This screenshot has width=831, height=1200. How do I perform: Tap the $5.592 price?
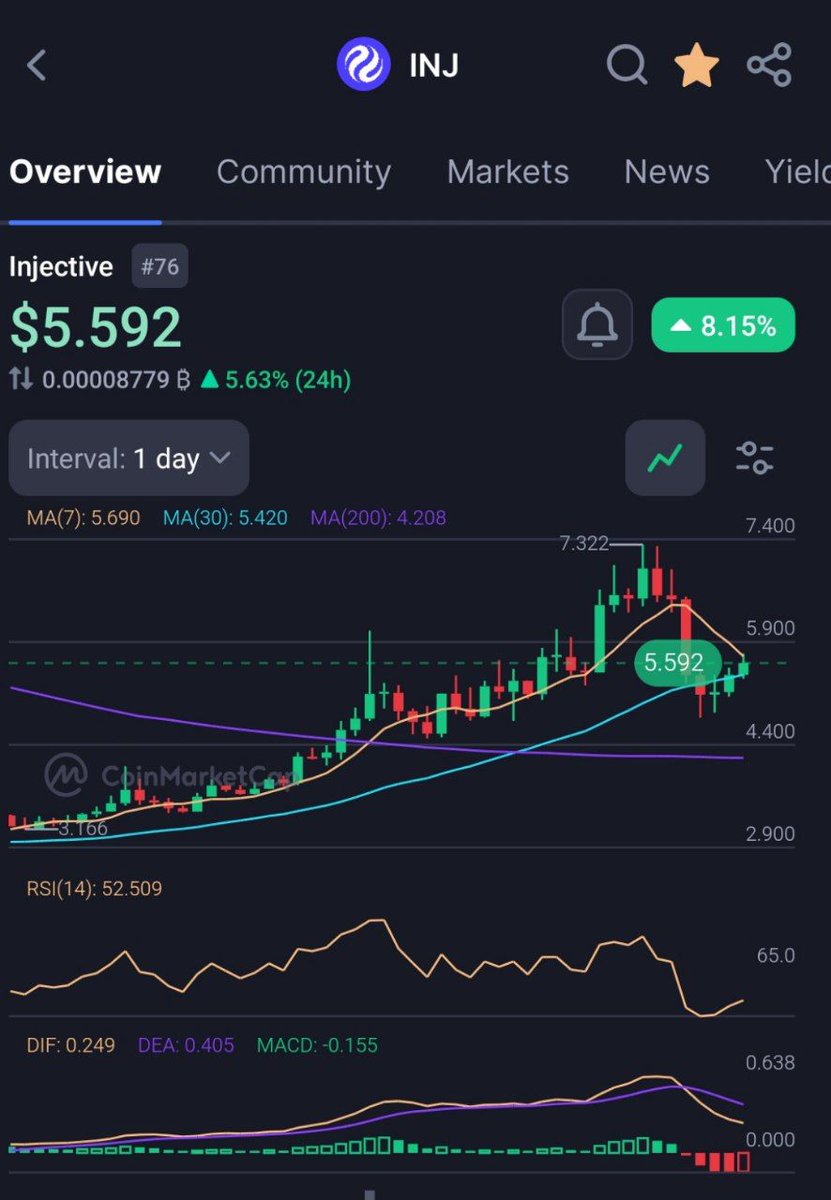point(96,327)
